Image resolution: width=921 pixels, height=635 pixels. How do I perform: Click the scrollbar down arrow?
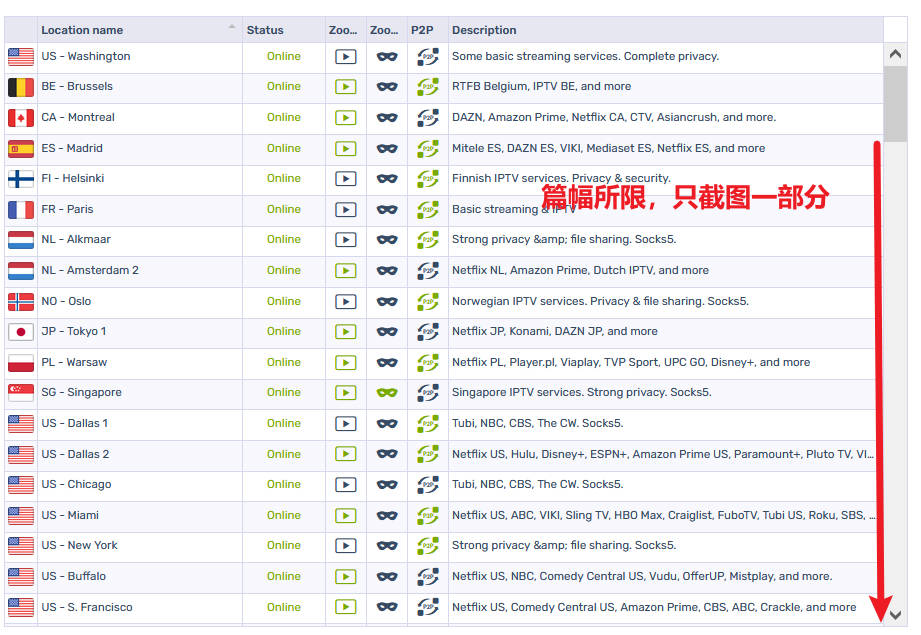coord(896,614)
